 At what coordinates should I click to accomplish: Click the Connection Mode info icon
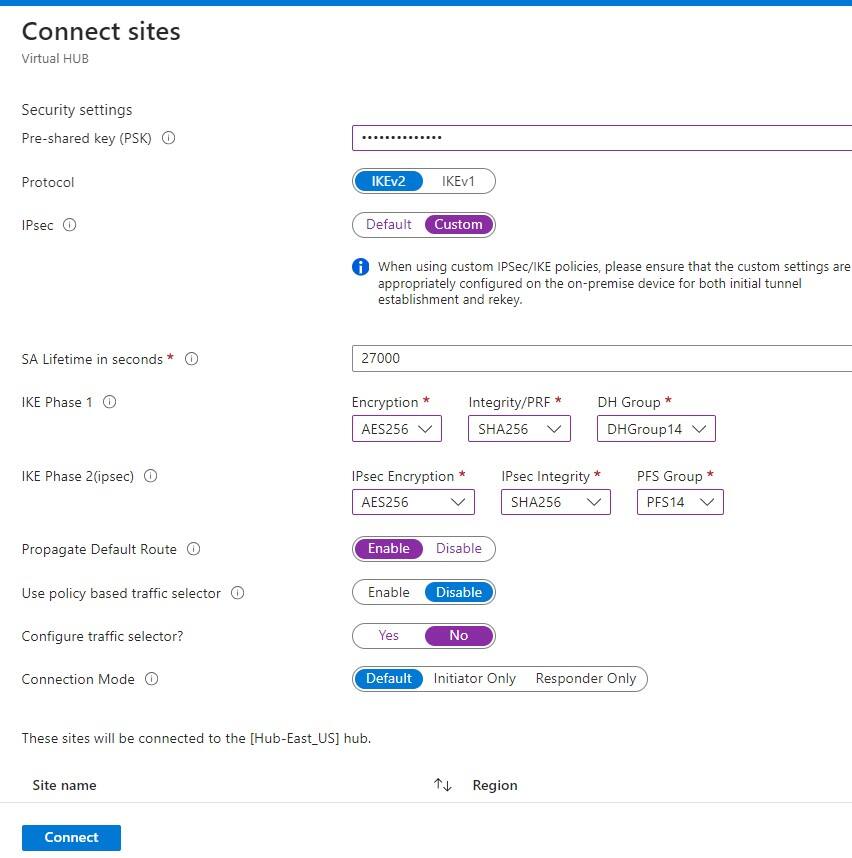pyautogui.click(x=150, y=679)
